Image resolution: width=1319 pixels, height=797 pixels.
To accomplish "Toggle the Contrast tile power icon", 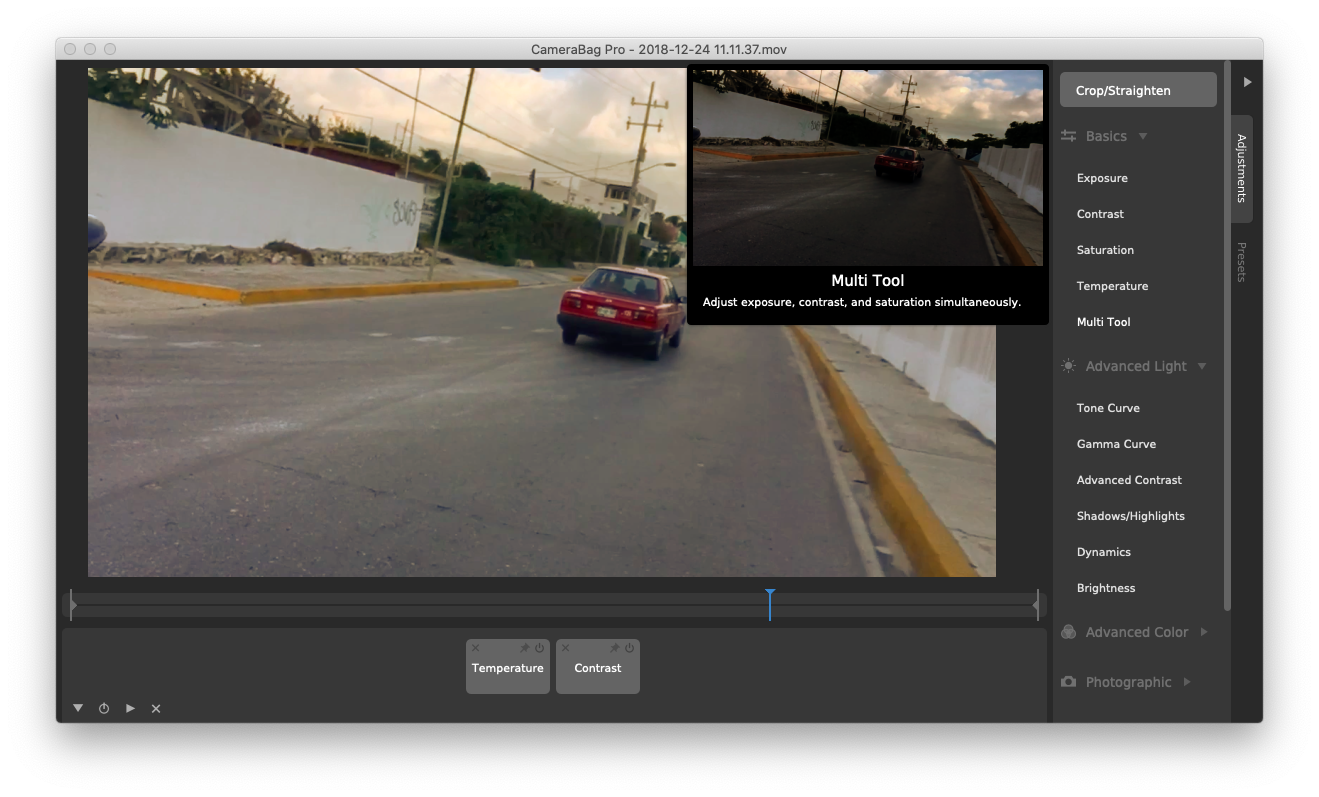I will tap(630, 648).
